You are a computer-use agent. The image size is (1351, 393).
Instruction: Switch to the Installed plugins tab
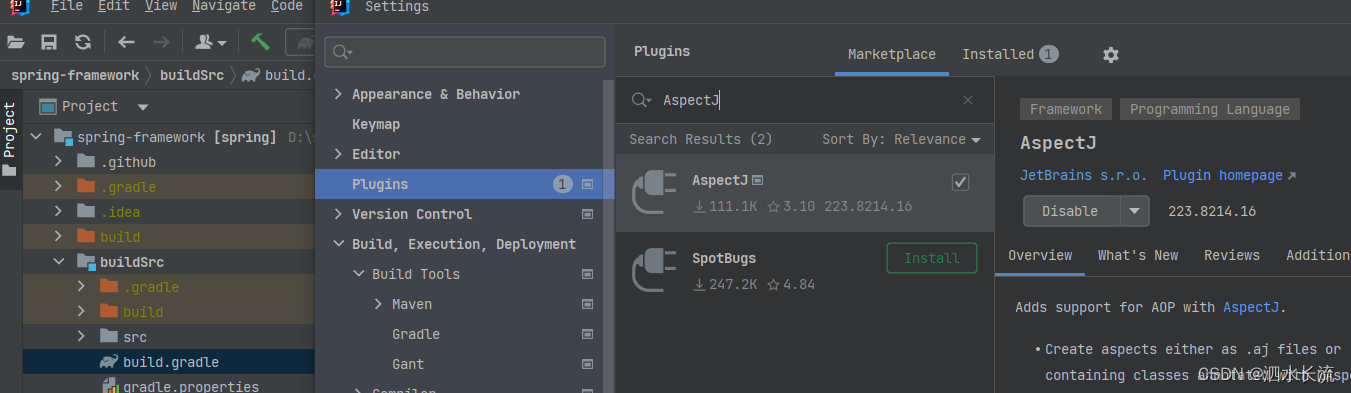[x=1010, y=54]
